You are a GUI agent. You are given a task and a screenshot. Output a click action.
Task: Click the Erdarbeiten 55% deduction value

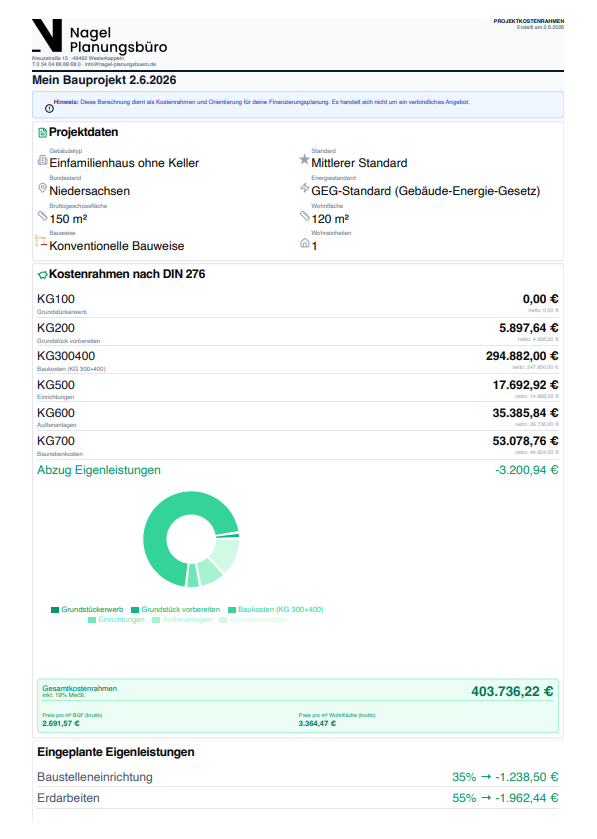505,798
